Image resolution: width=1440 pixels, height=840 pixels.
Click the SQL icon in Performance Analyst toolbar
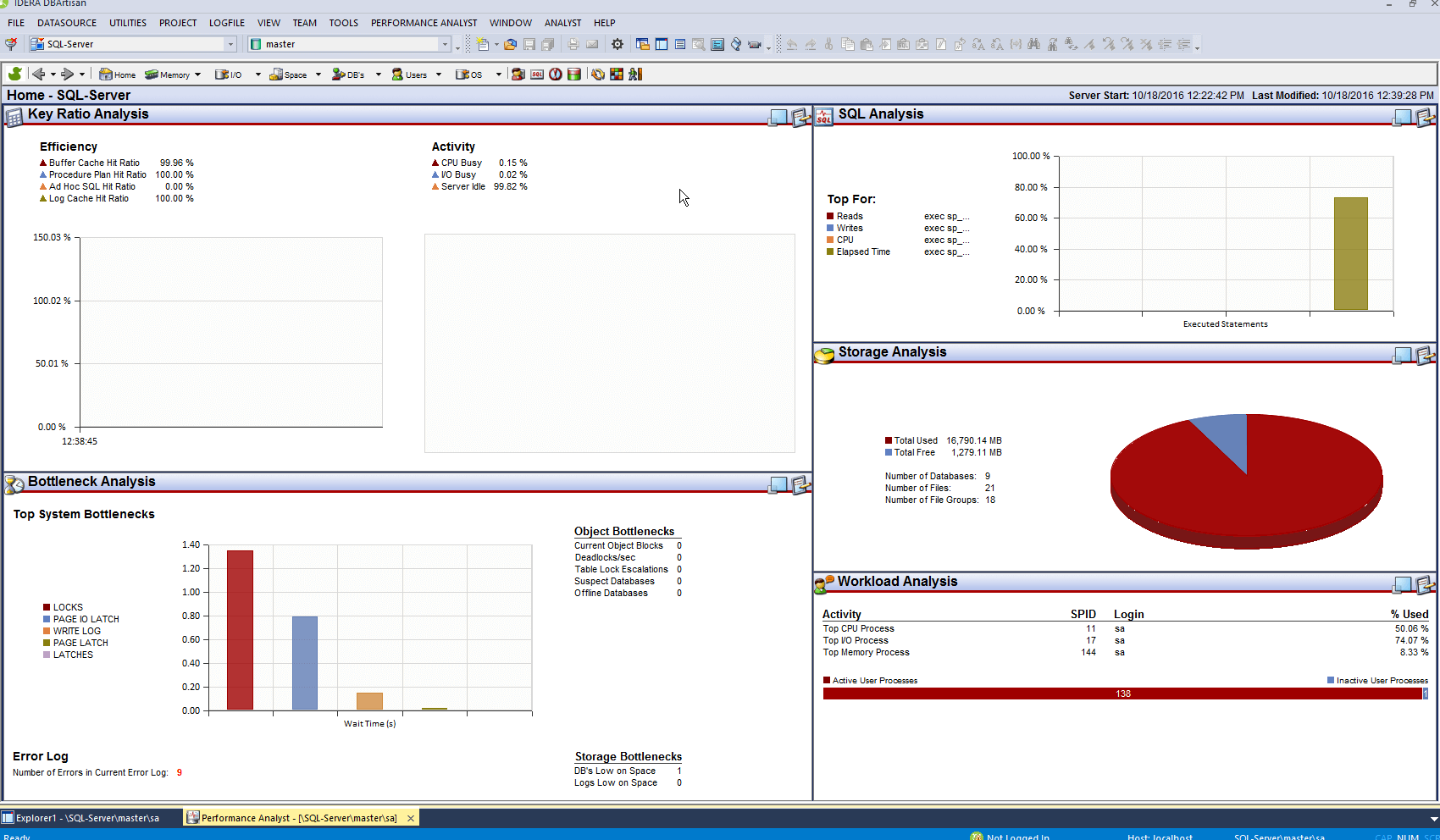[537, 75]
